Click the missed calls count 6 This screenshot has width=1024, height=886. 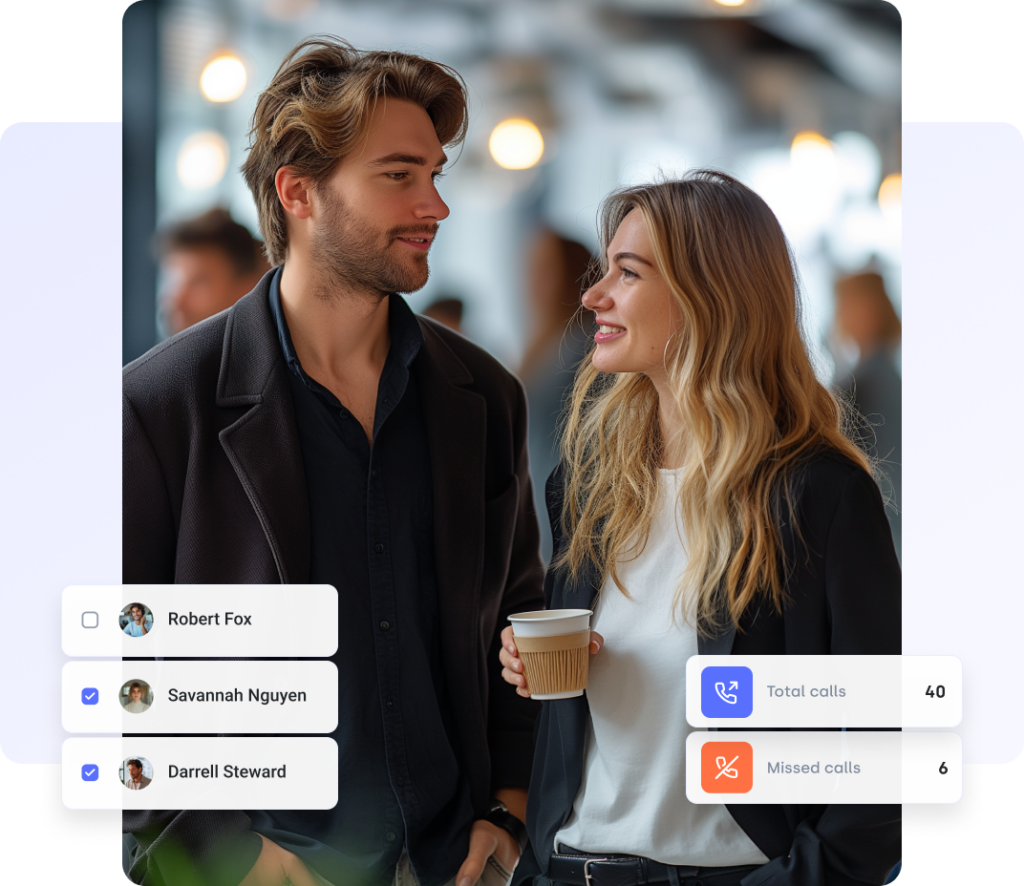click(x=943, y=768)
